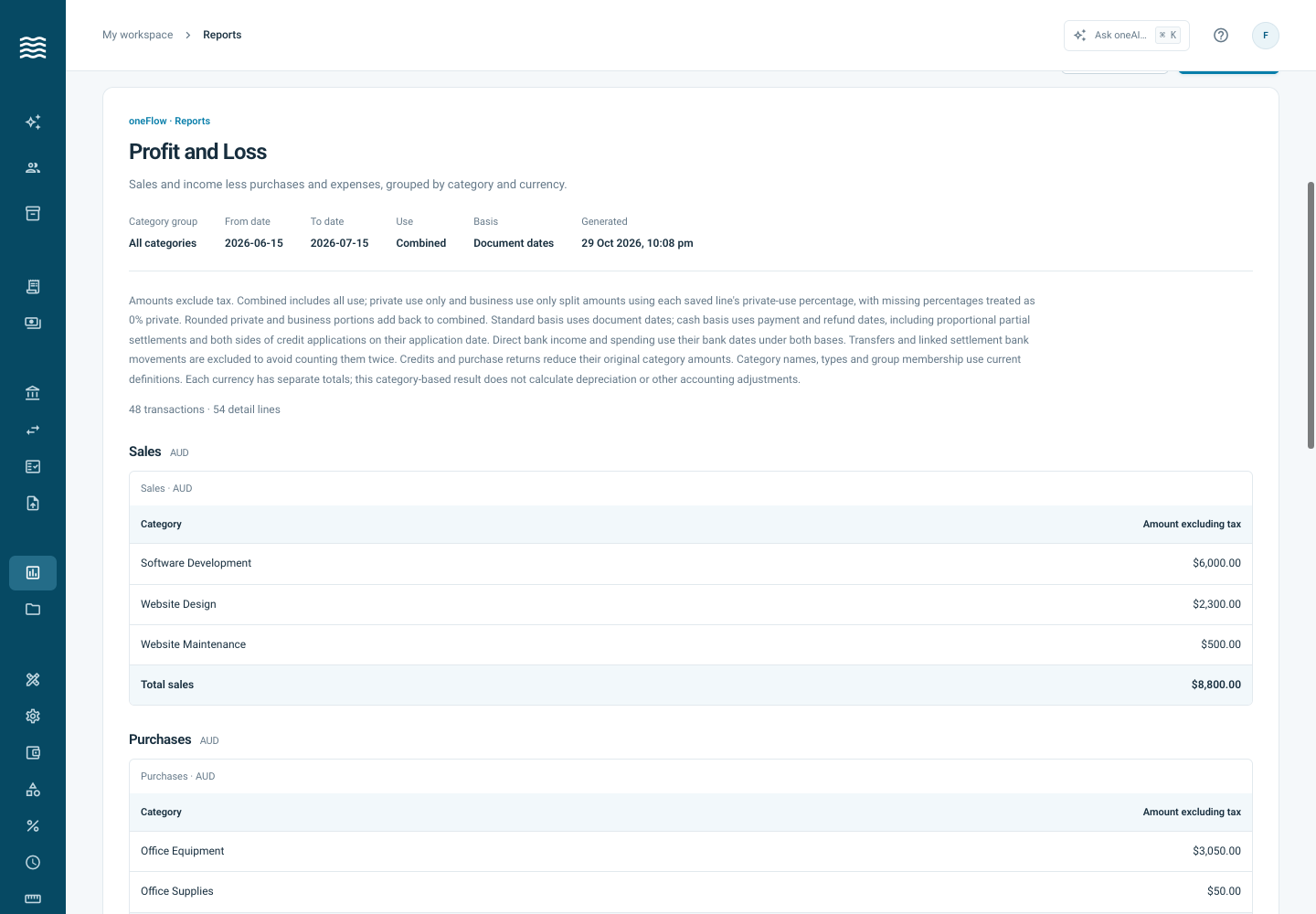Click the Ask oneAI search button
Viewport: 1316px width, 914px height.
tap(1127, 36)
